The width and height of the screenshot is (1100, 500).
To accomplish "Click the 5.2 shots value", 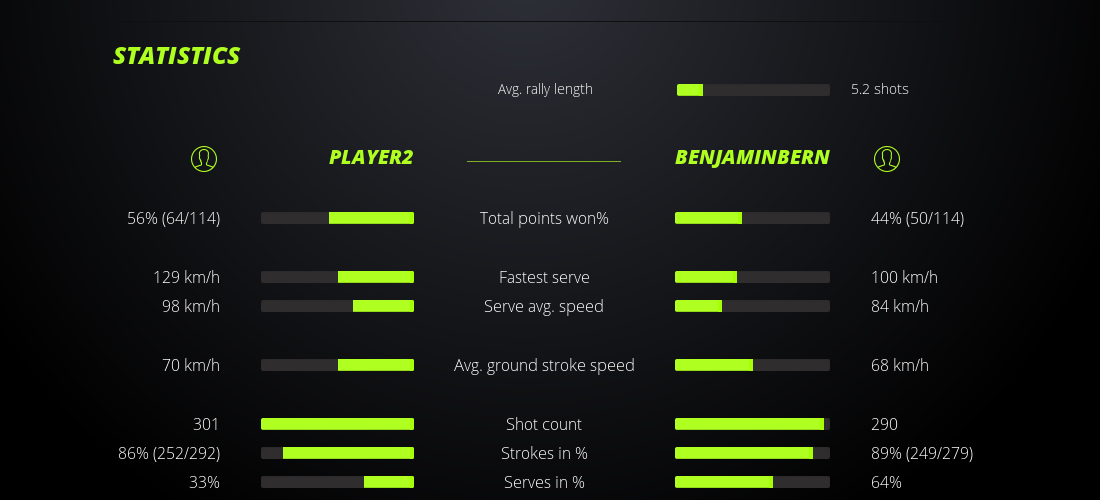I will pos(880,89).
